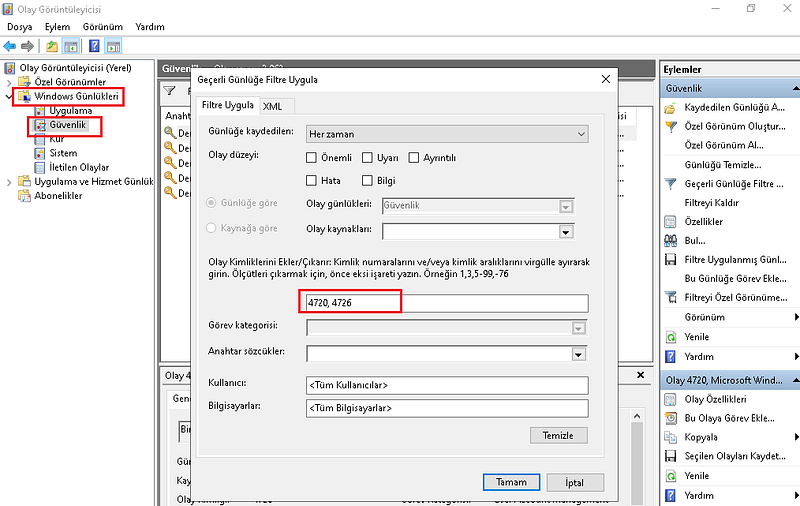Select the Filtre Uygula tab
Image resolution: width=800 pixels, height=506 pixels.
click(228, 105)
